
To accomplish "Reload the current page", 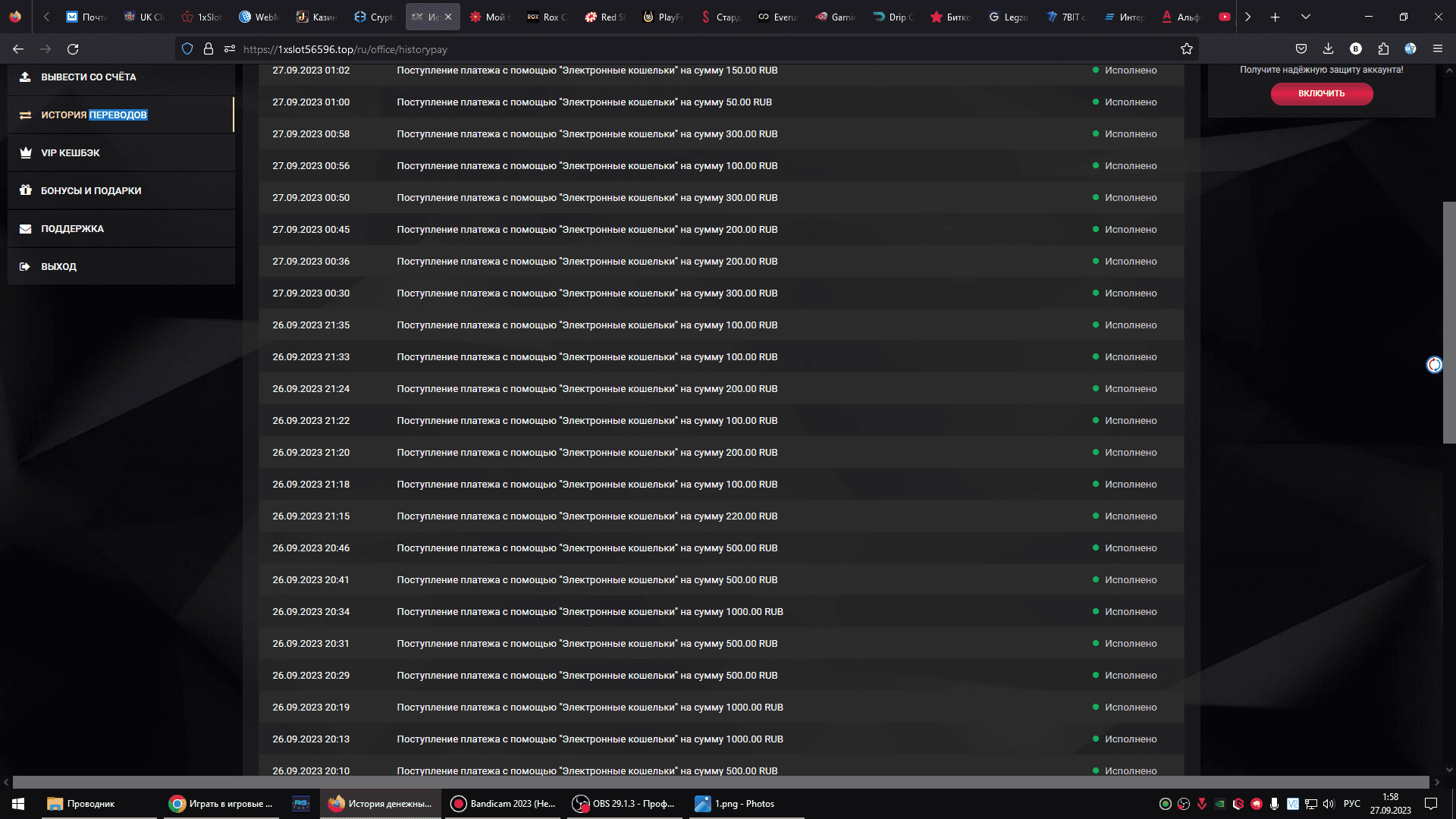I will (x=73, y=49).
